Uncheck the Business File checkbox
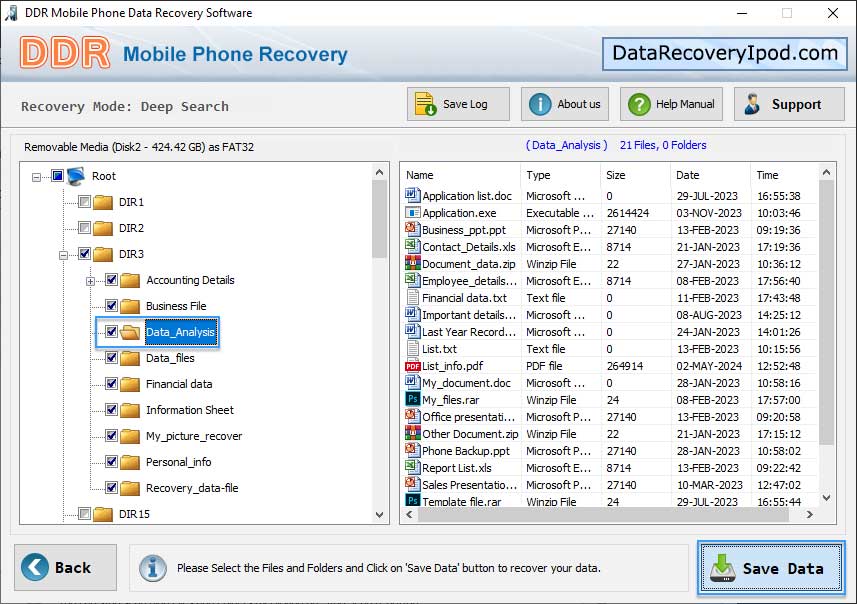Screen dimensions: 857x604 [x=111, y=306]
